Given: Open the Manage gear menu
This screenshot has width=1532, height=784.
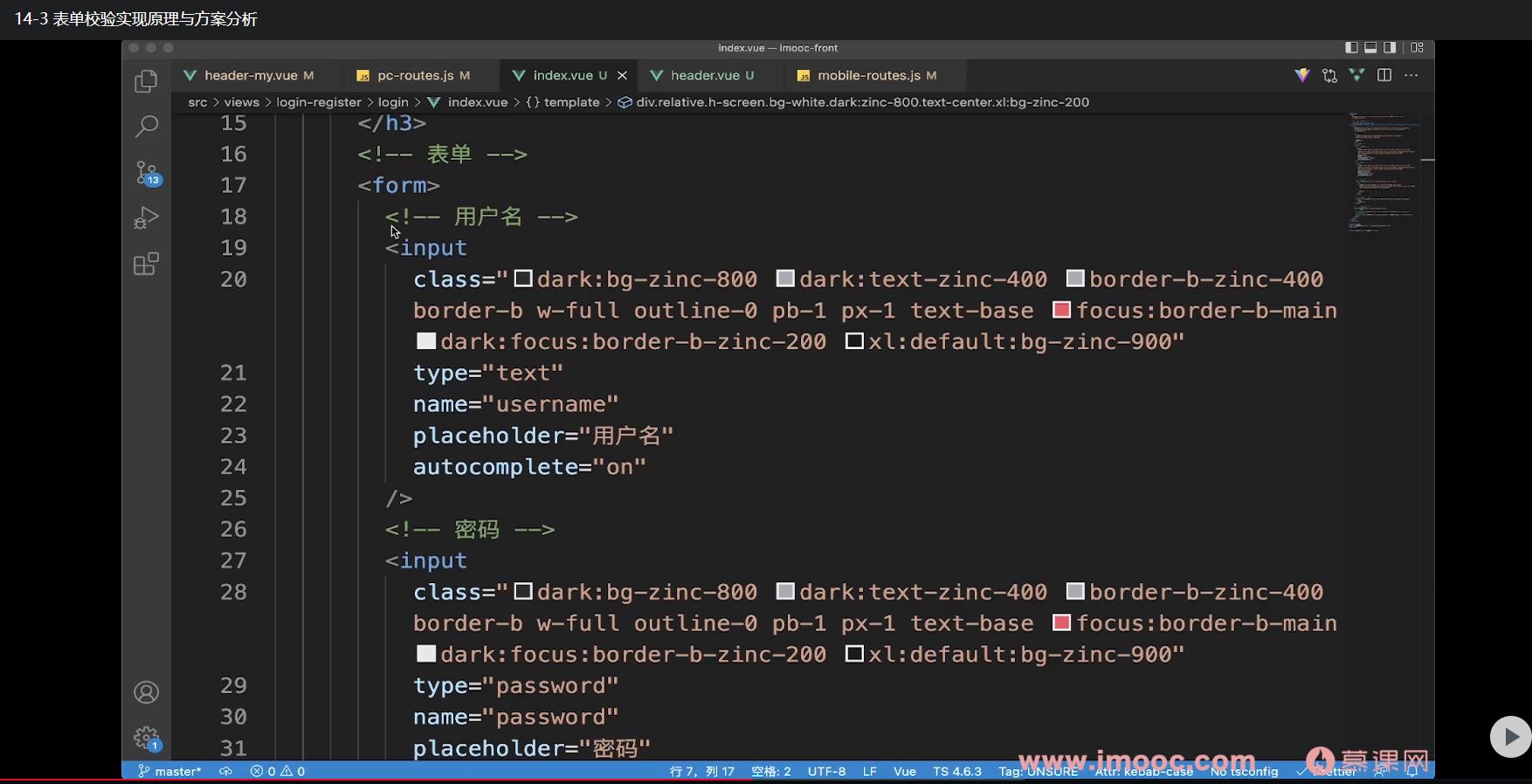Looking at the screenshot, I should click(147, 739).
